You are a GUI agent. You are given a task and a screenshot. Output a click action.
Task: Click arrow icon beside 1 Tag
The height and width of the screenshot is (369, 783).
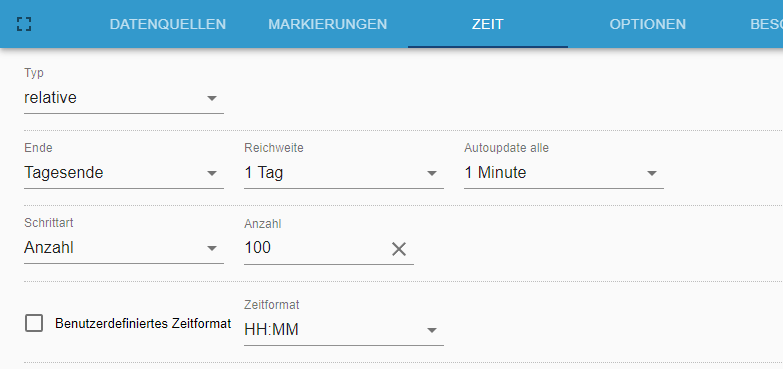click(x=432, y=173)
